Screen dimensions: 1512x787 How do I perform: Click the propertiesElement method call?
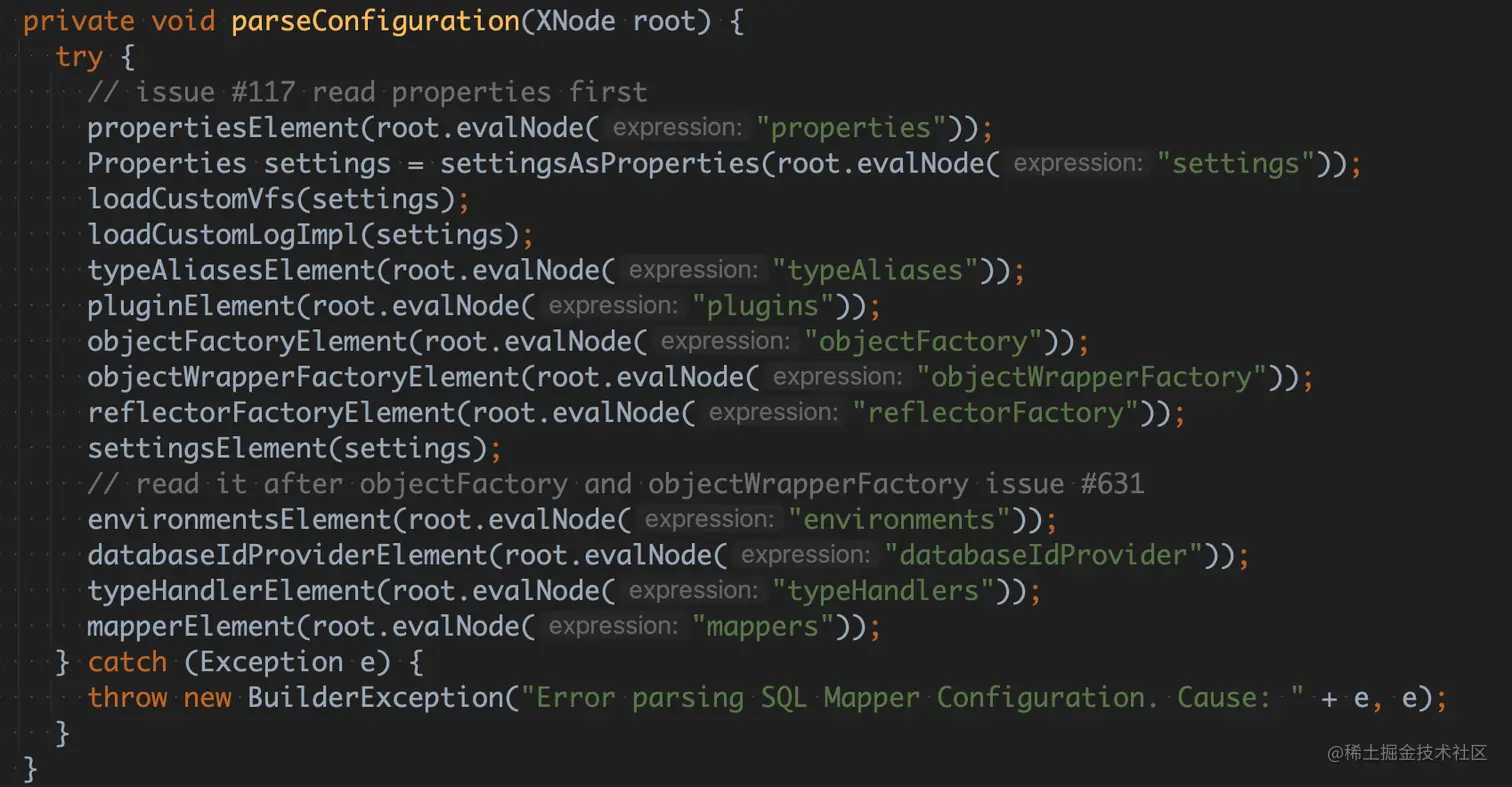pyautogui.click(x=223, y=128)
